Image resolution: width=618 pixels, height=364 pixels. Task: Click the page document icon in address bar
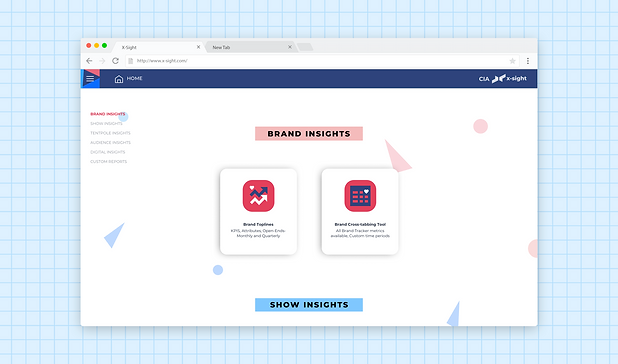pos(131,61)
